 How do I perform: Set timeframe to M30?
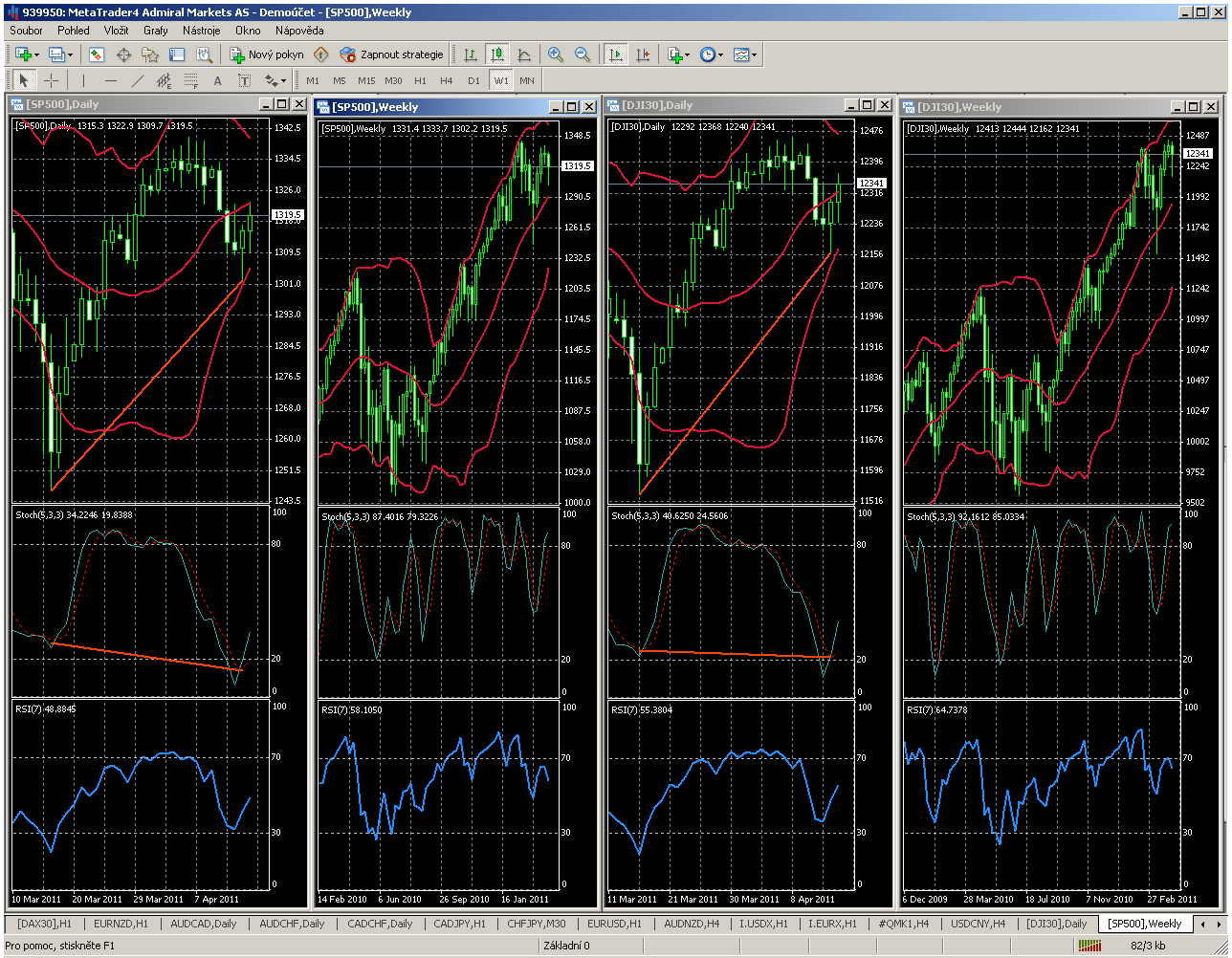click(393, 80)
